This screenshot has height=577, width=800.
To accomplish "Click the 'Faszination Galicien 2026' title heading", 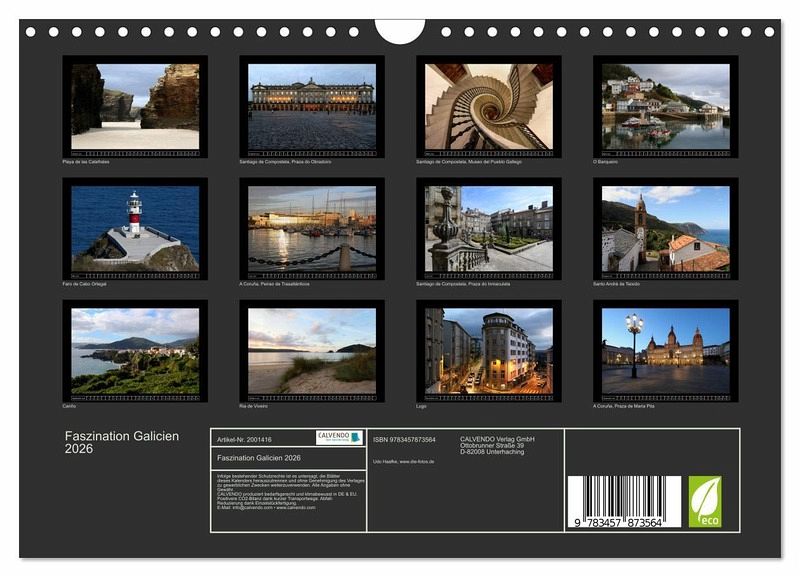I will 122,442.
